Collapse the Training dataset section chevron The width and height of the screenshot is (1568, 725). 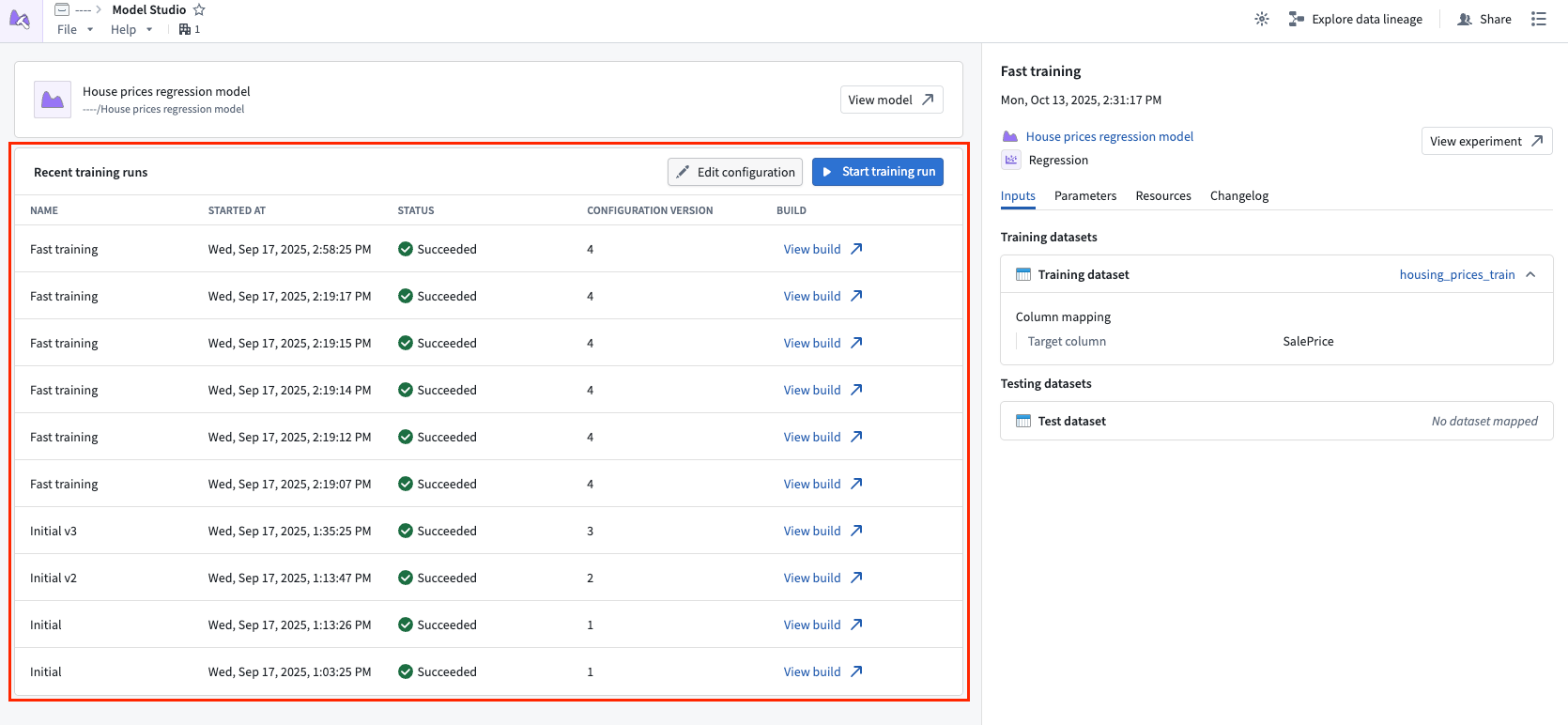coord(1530,274)
